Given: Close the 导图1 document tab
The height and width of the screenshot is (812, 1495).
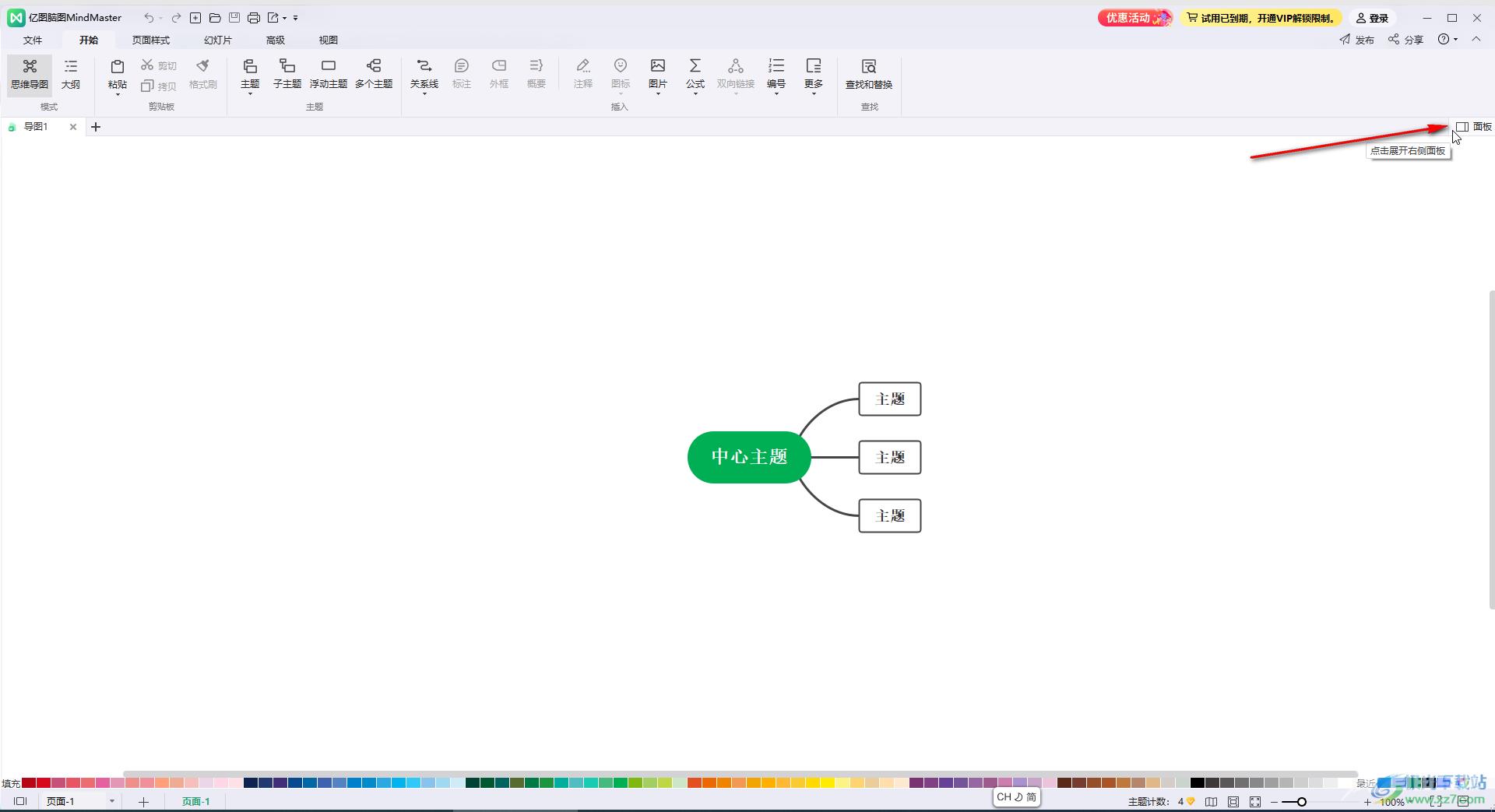Looking at the screenshot, I should point(73,126).
